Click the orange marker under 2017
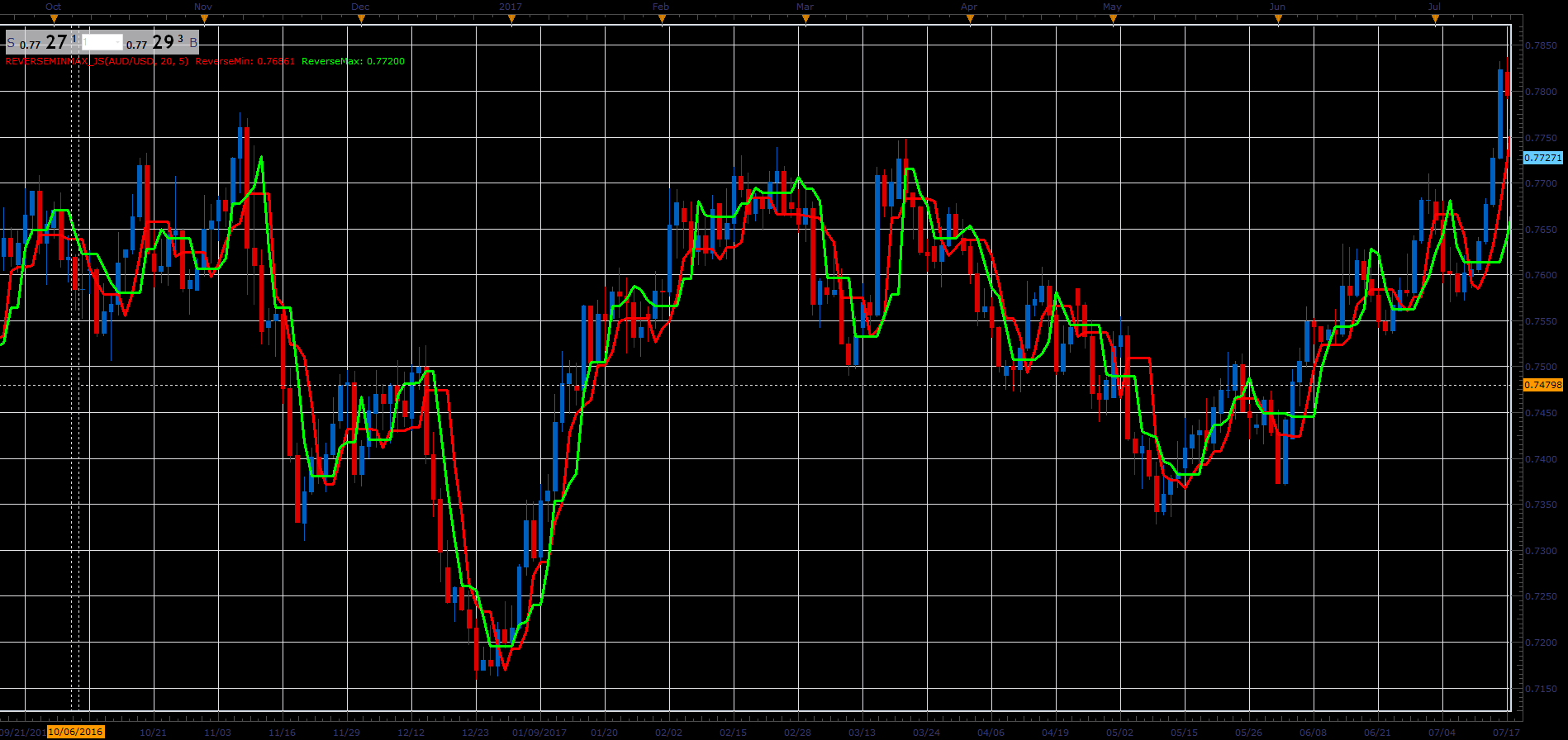Image resolution: width=1568 pixels, height=740 pixels. (x=511, y=18)
